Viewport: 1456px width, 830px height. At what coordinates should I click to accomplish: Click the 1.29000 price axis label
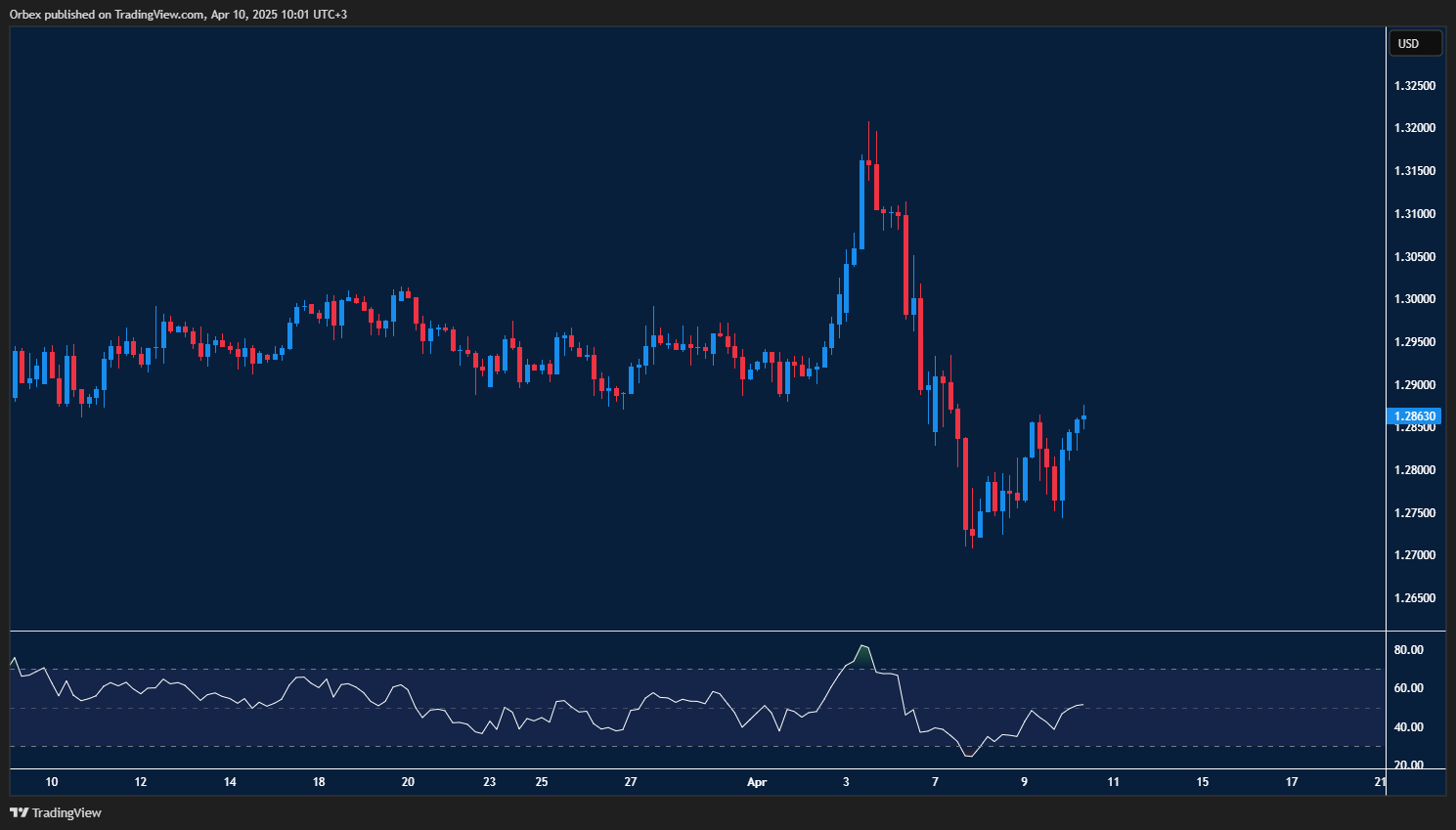1414,385
